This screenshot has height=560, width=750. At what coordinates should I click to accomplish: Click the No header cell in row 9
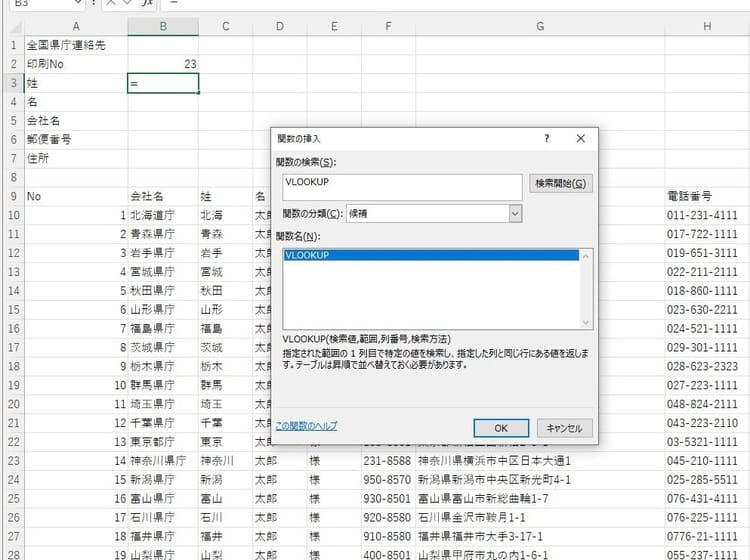pos(76,197)
